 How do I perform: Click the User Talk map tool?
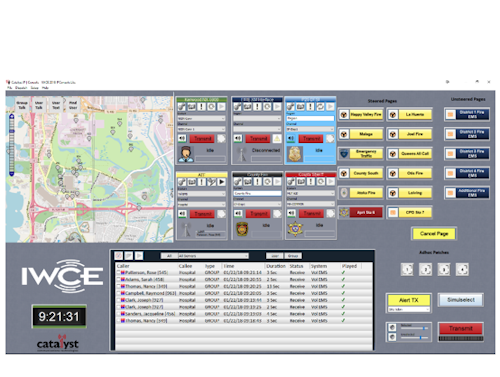click(x=39, y=105)
